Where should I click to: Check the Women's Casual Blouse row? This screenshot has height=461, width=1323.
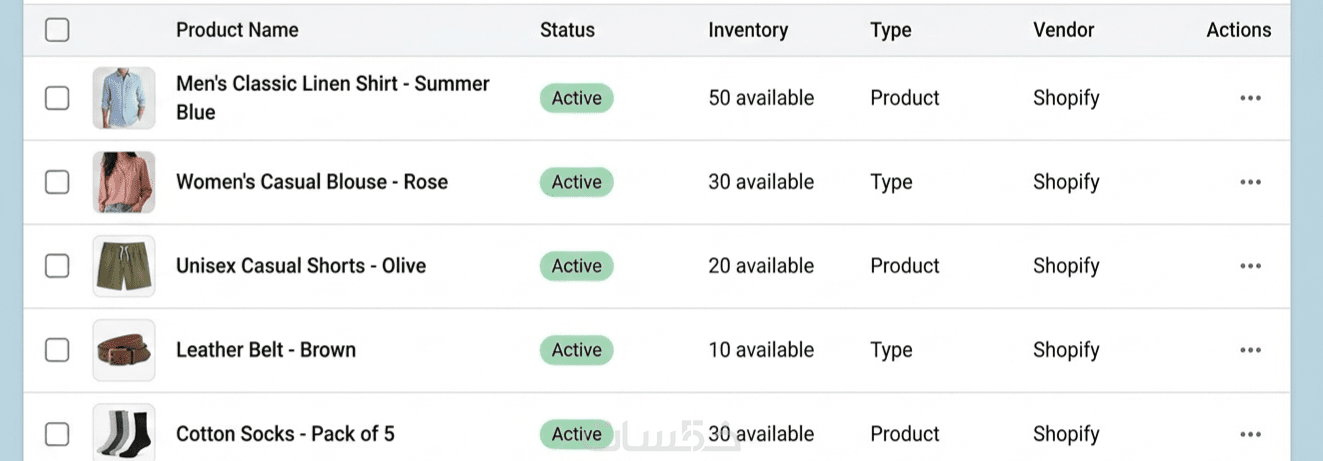coord(57,182)
